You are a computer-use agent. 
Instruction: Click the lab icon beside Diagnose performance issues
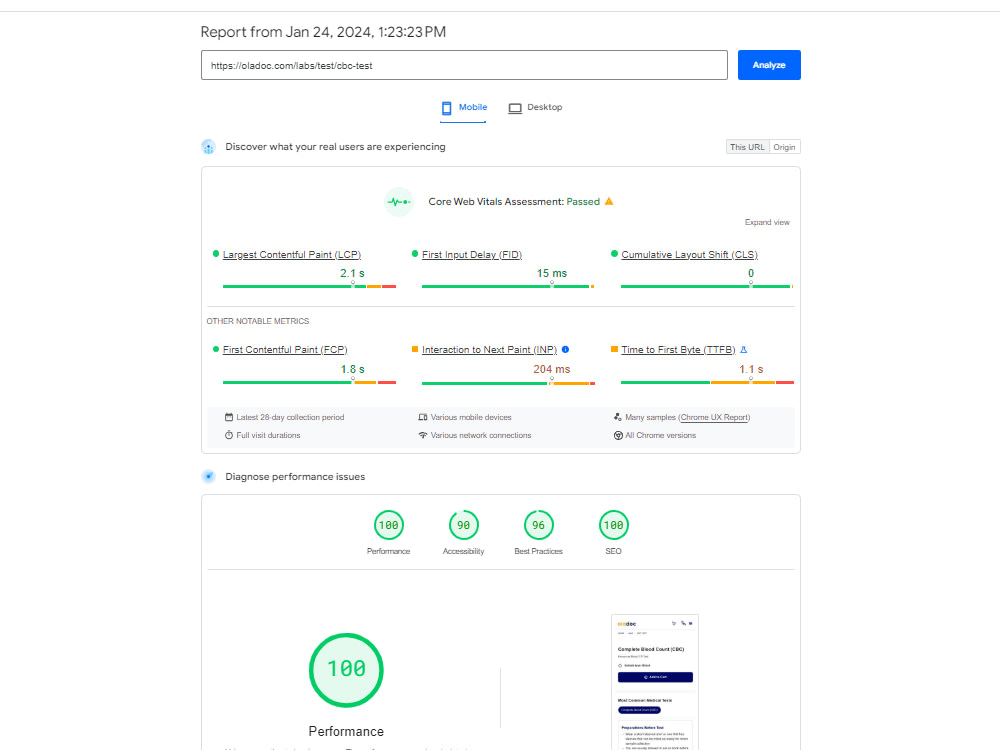[x=209, y=476]
